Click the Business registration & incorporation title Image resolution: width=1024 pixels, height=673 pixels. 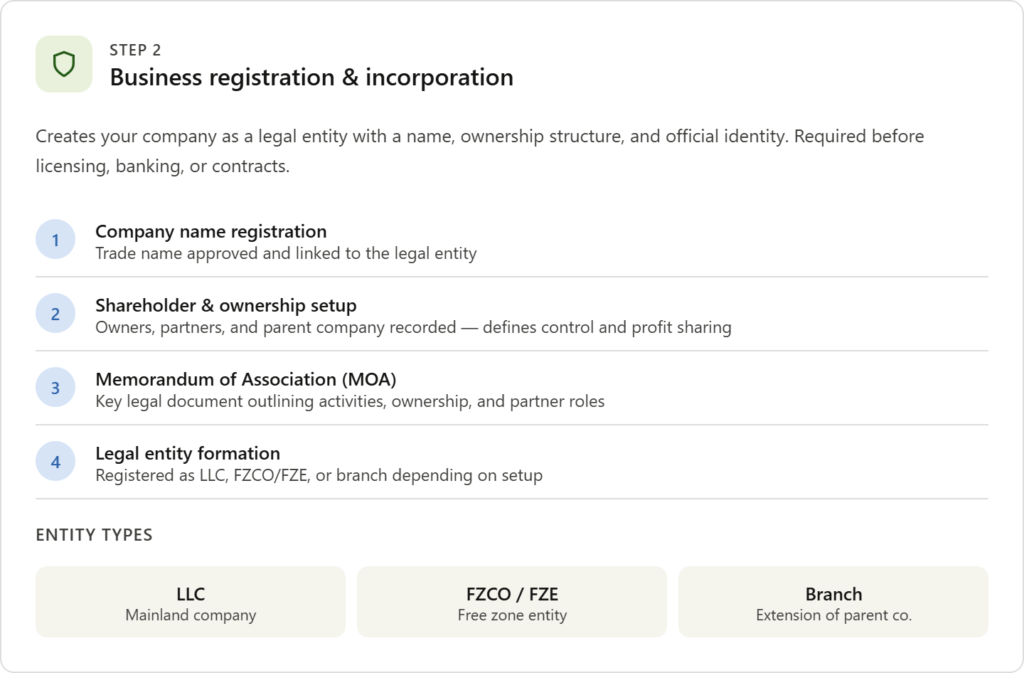pyautogui.click(x=311, y=77)
